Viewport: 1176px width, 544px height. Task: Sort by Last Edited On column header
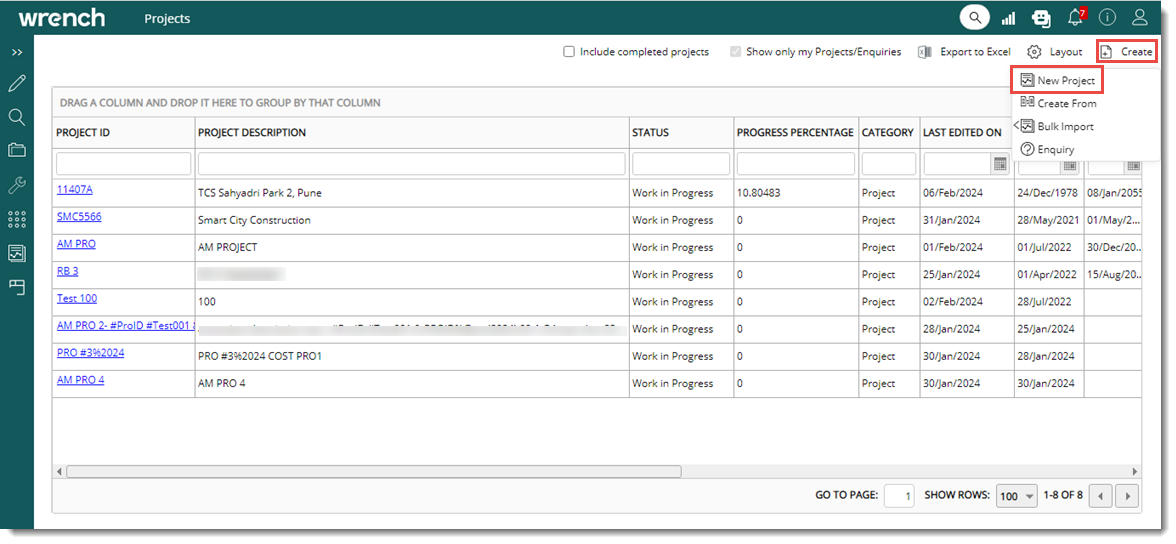click(x=962, y=133)
